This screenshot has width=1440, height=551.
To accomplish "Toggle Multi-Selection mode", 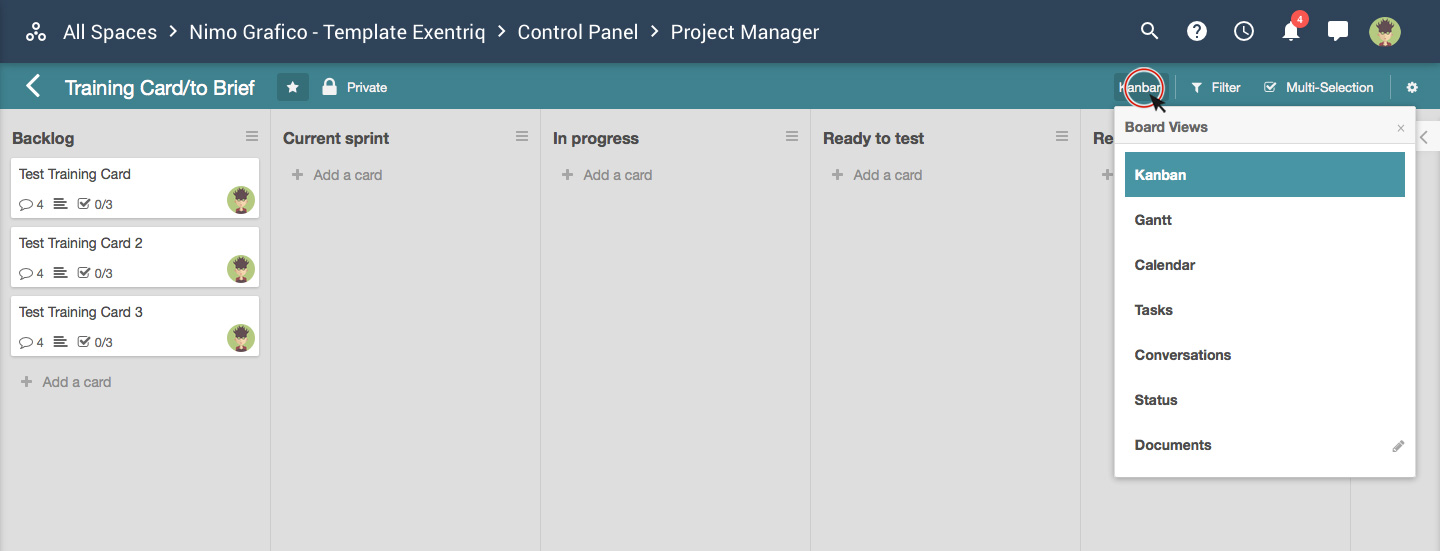I will click(x=1319, y=88).
